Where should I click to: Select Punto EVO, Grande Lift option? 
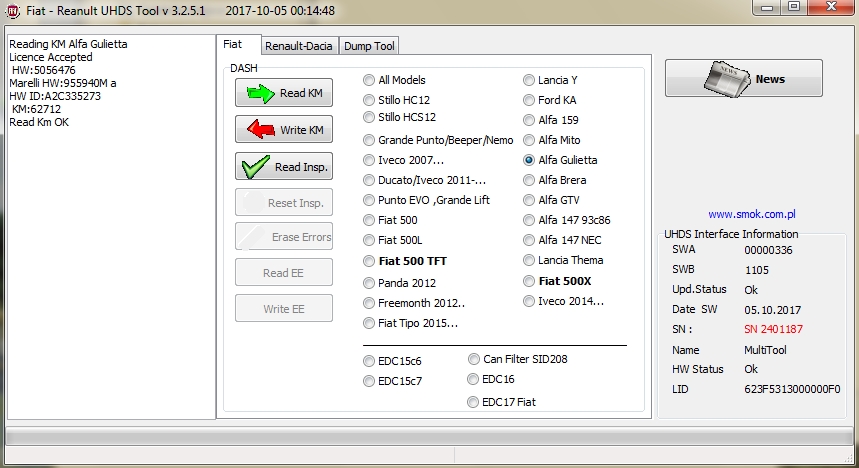click(369, 200)
